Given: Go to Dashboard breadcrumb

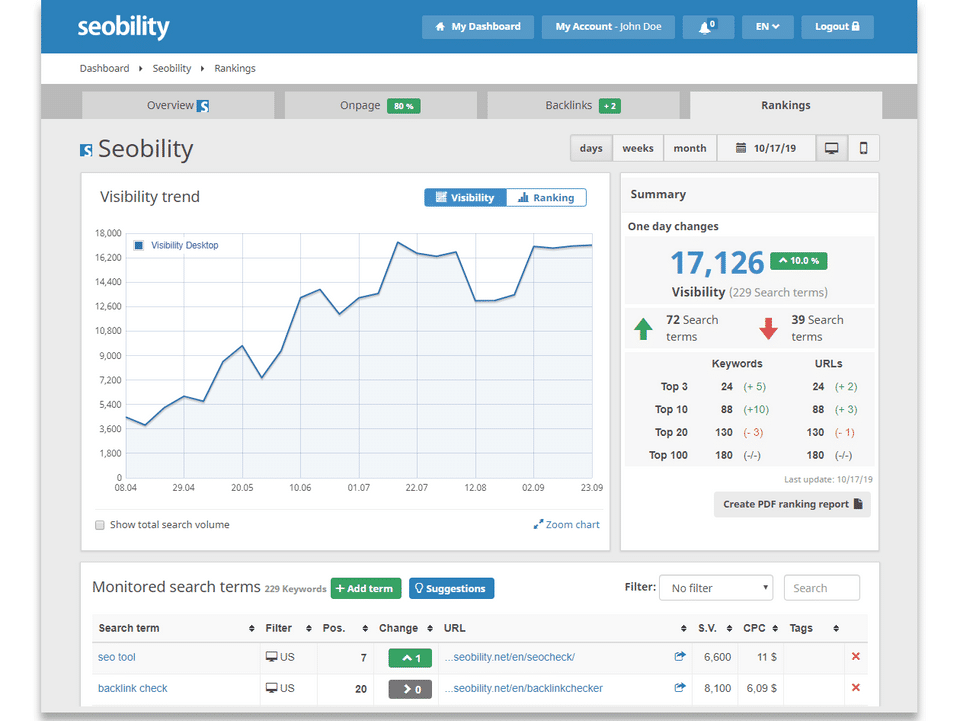Looking at the screenshot, I should (x=105, y=68).
